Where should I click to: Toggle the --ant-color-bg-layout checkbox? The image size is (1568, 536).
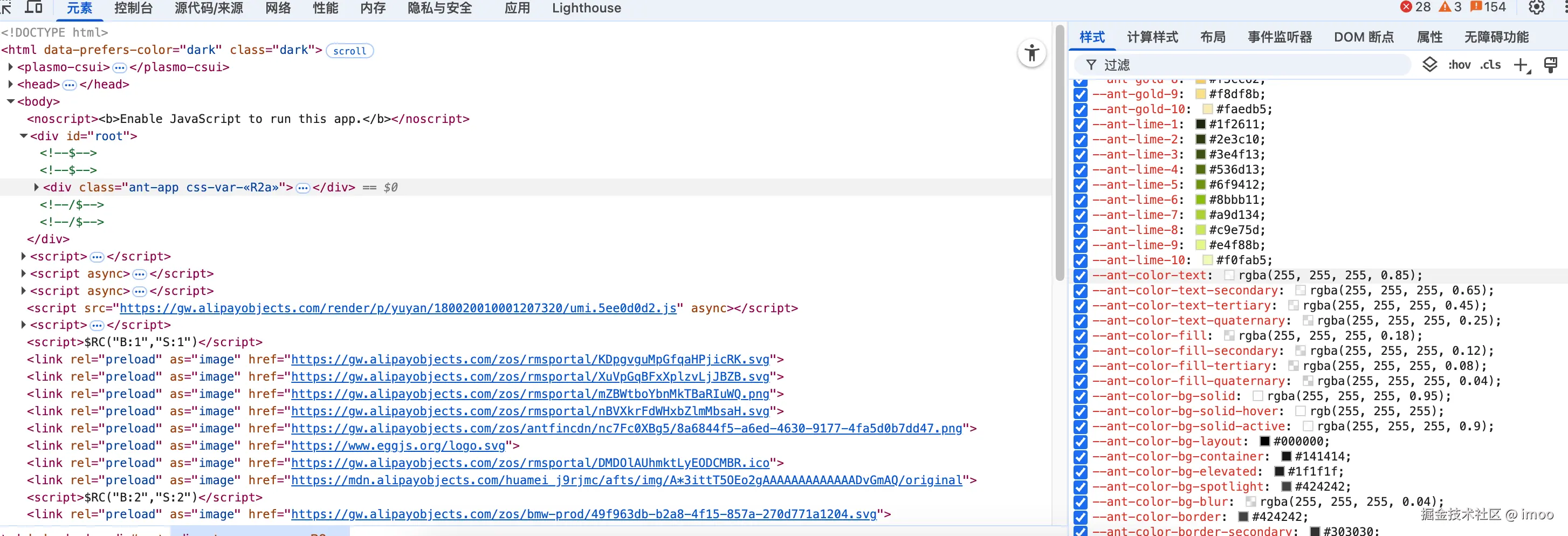tap(1081, 442)
